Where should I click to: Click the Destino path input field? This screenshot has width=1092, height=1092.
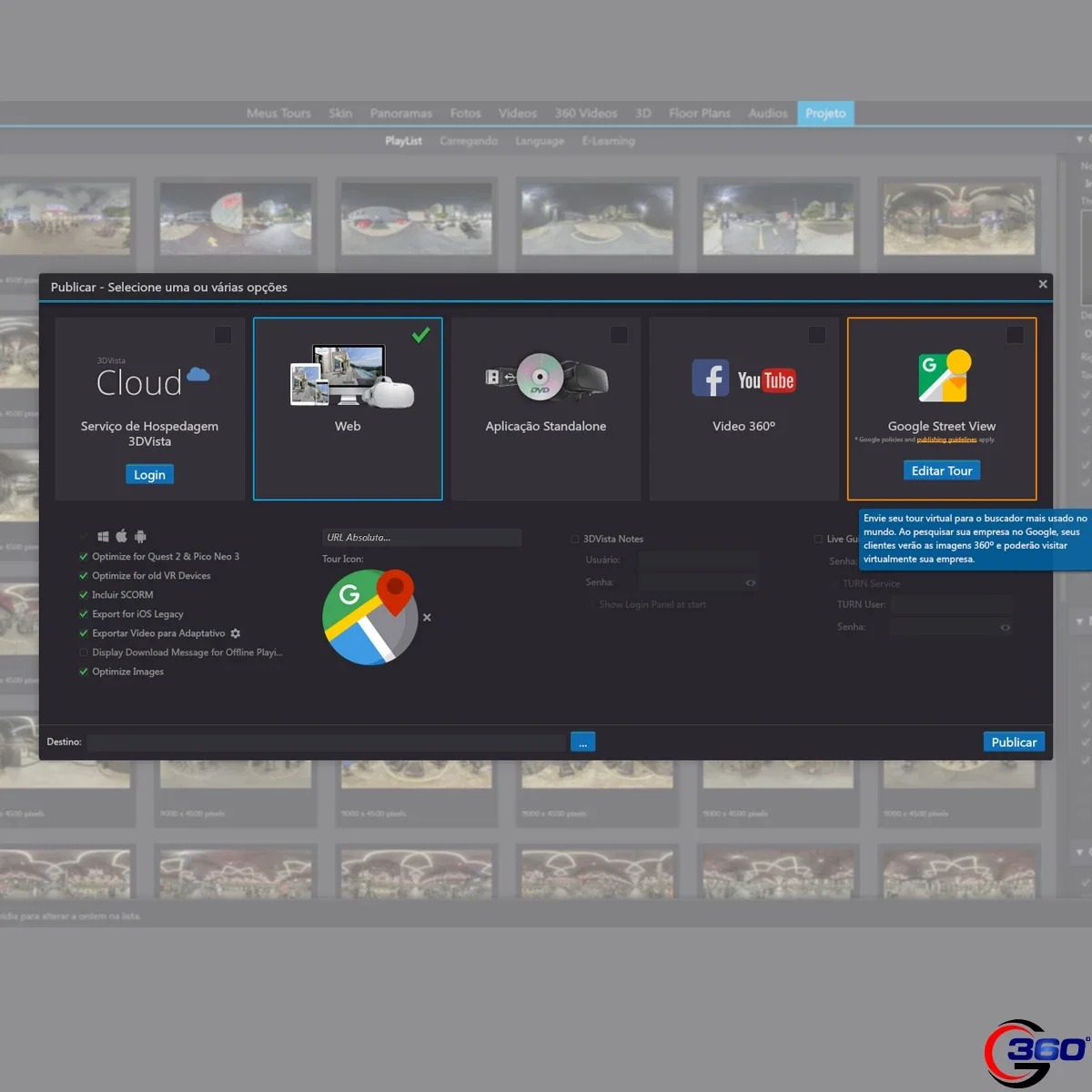click(327, 743)
